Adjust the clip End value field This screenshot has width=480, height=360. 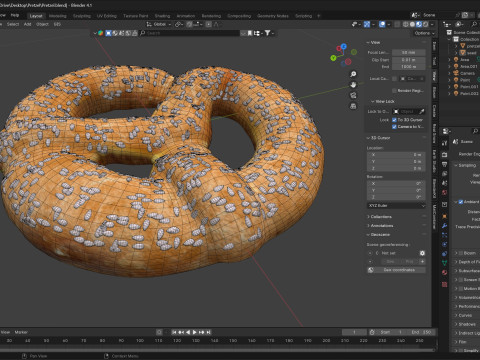(409, 67)
